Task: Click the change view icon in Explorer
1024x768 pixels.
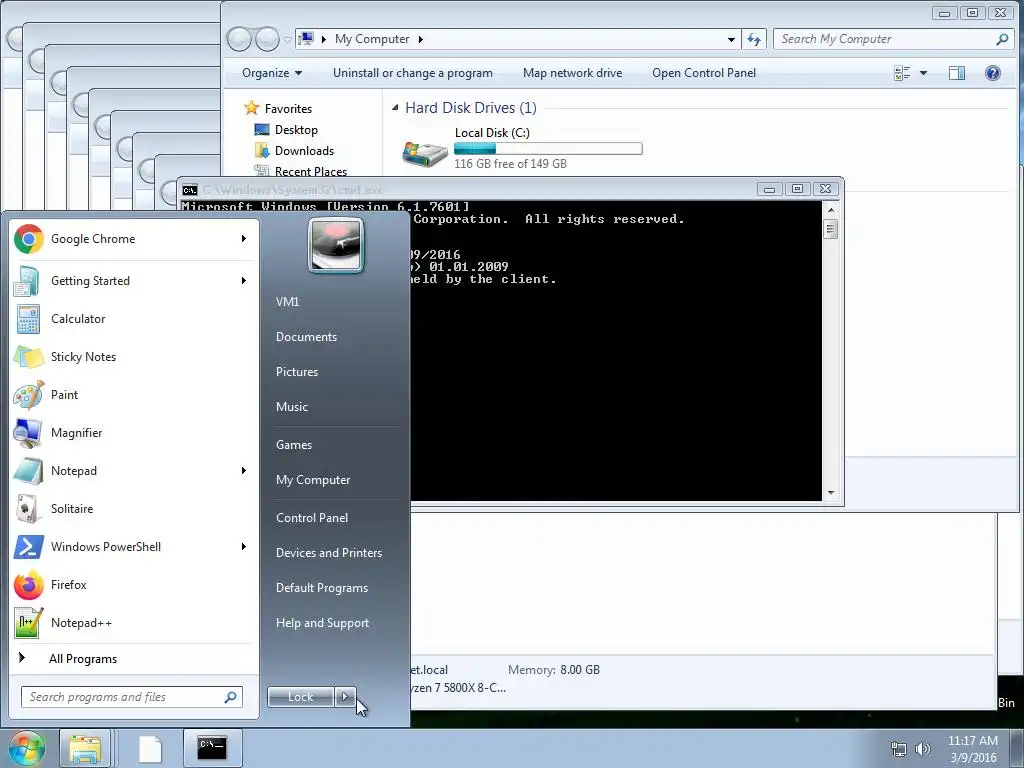Action: coord(902,73)
